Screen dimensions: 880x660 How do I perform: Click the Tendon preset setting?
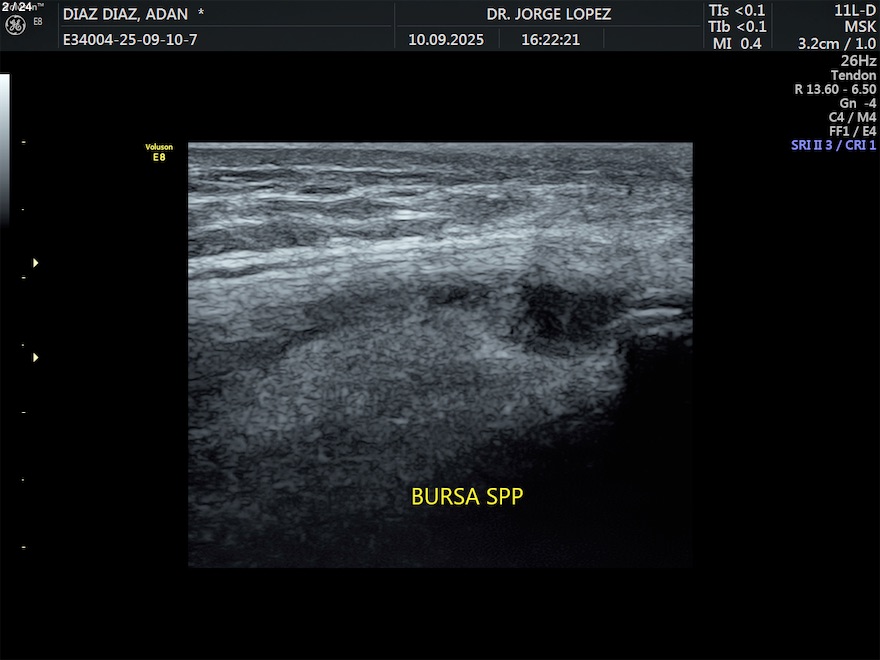coord(853,75)
